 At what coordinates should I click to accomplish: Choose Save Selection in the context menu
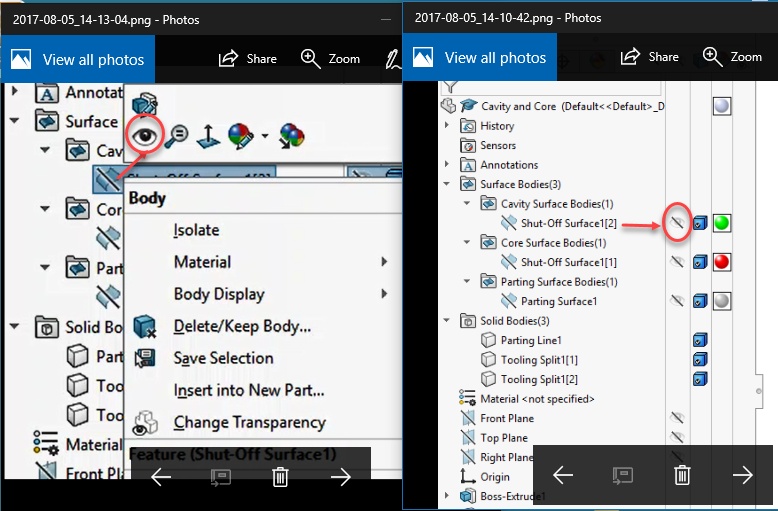(x=223, y=358)
